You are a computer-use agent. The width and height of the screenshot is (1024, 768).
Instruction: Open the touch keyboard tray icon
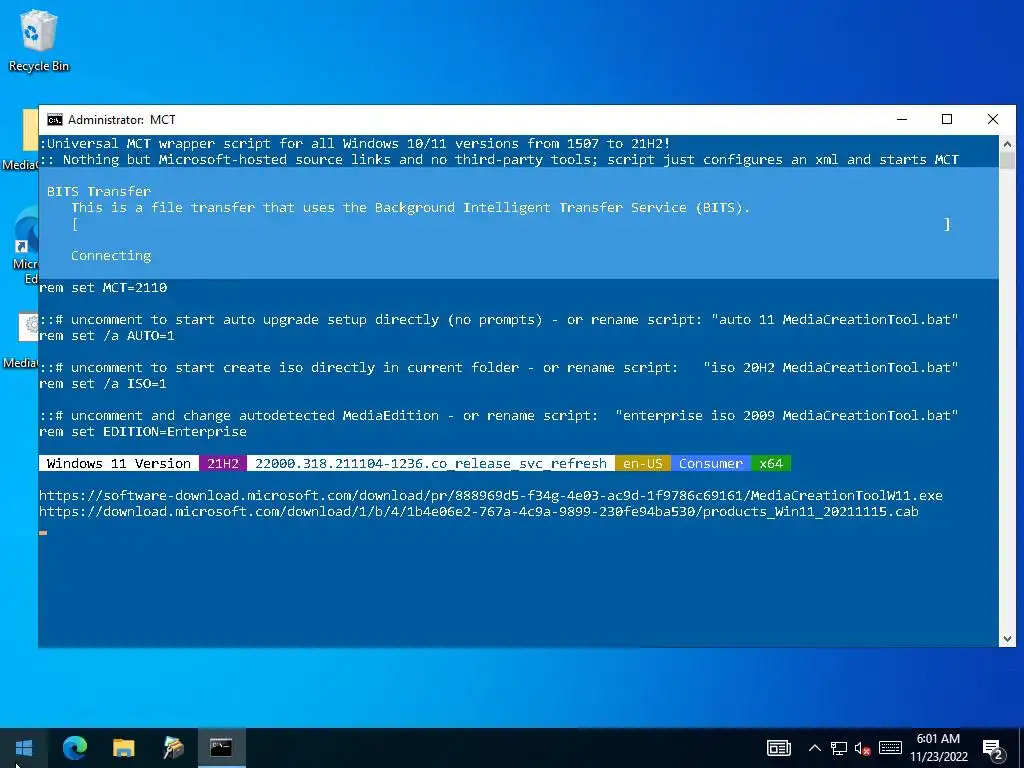890,748
